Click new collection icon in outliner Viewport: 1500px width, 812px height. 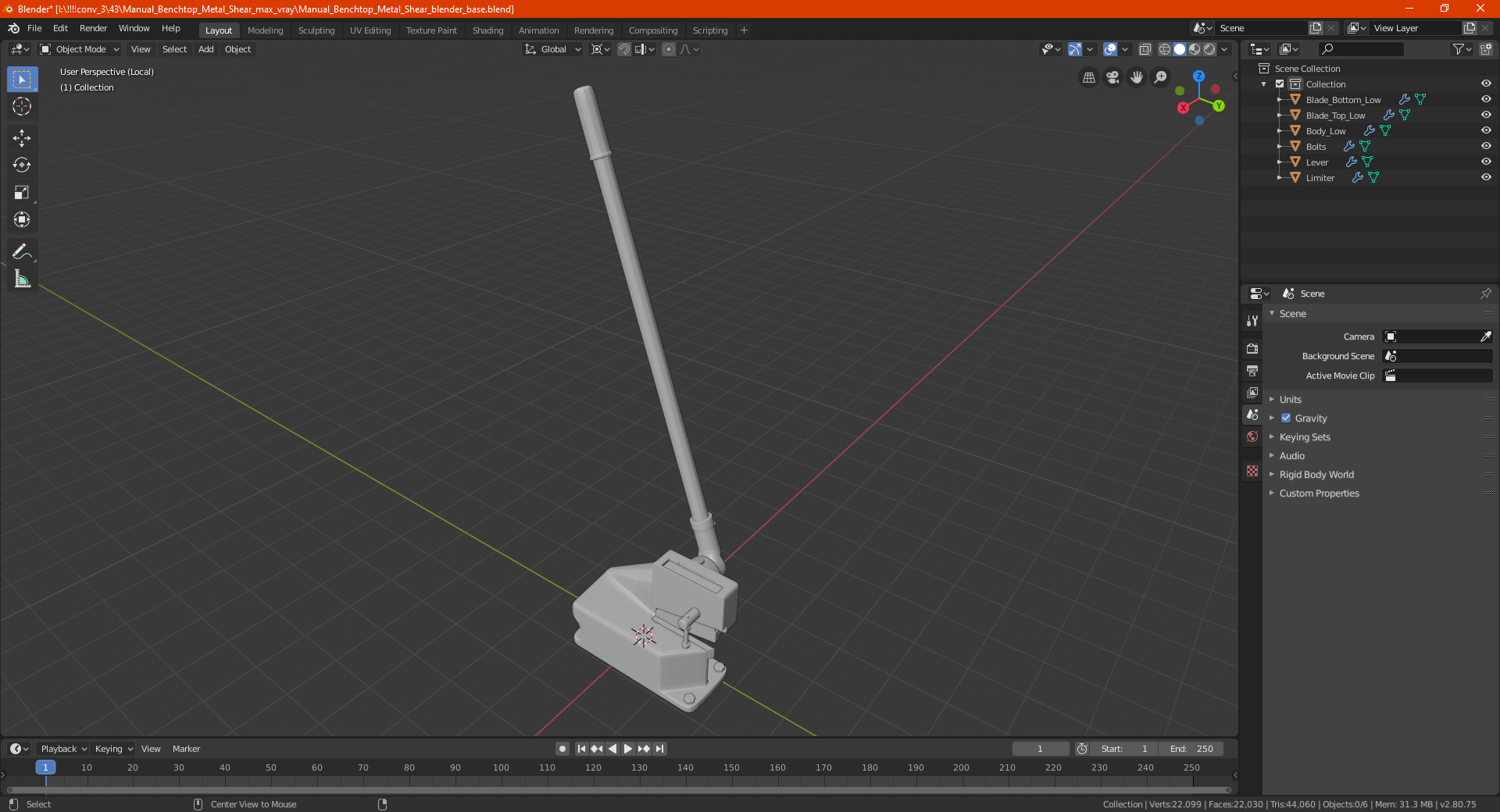1485,49
